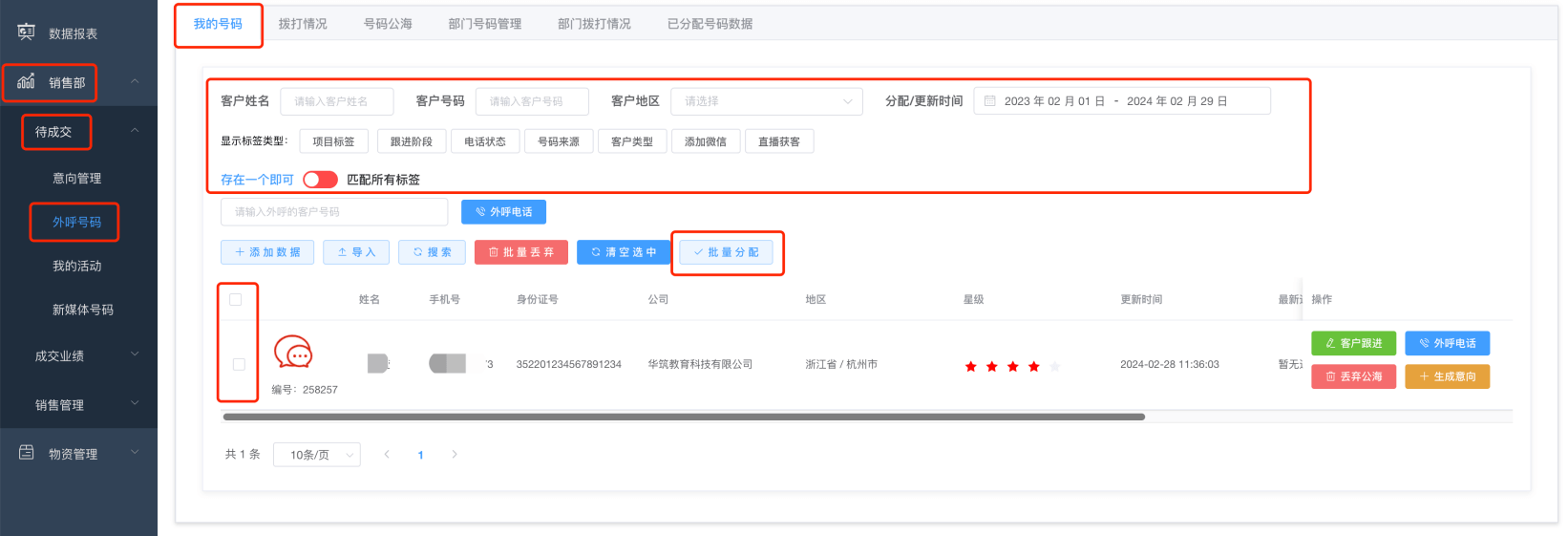
Task: Toggle the match all tags switch
Action: (x=320, y=180)
